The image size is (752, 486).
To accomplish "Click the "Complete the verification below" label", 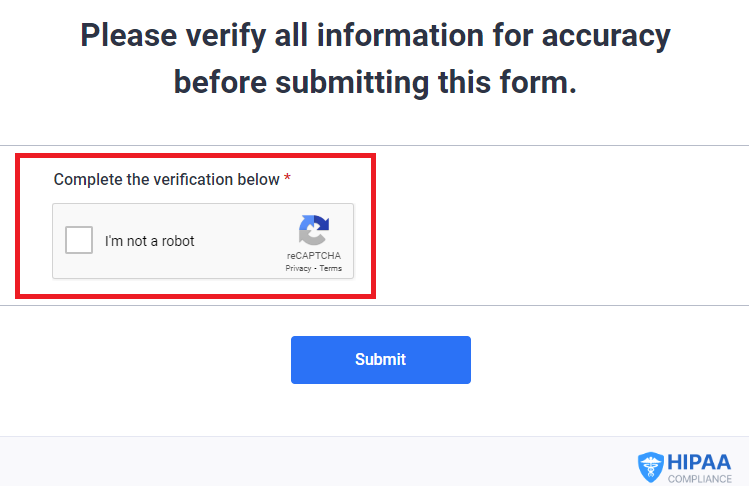I will pos(166,179).
